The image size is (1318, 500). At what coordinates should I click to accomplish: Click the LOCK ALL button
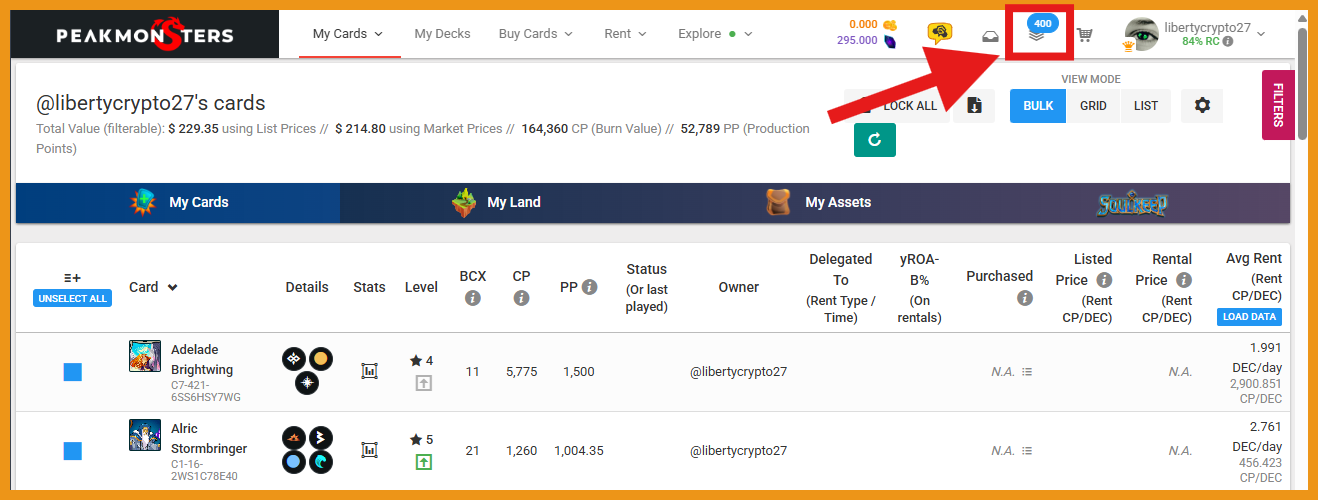pos(897,106)
